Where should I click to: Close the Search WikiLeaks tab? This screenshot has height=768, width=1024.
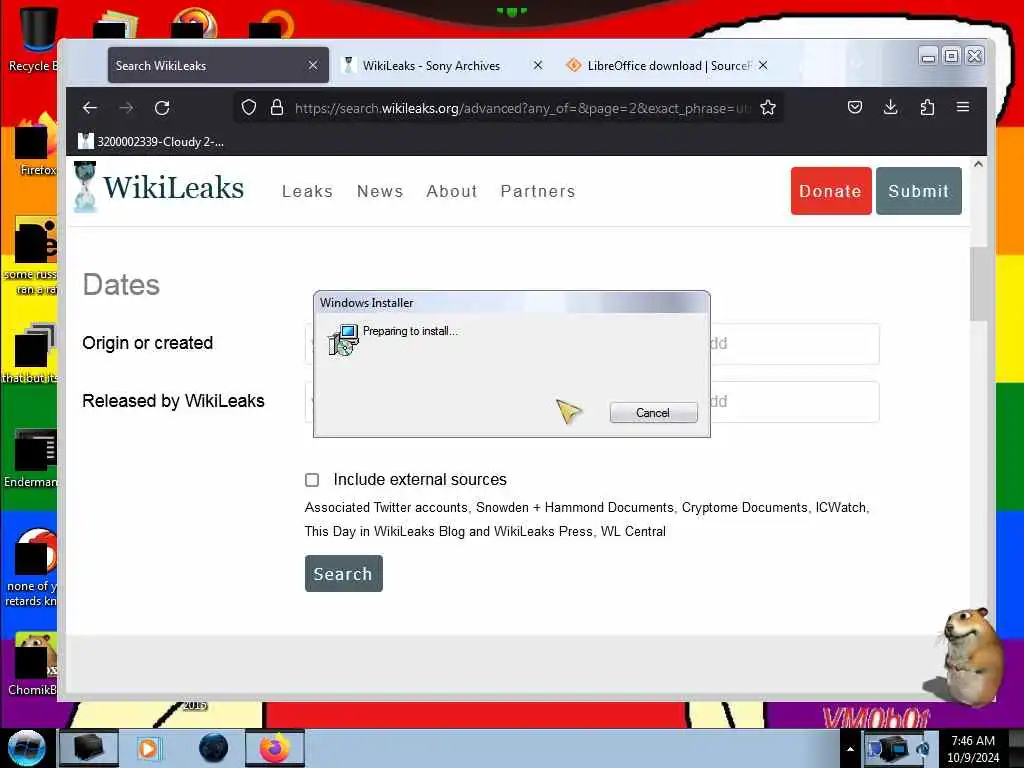coord(313,65)
